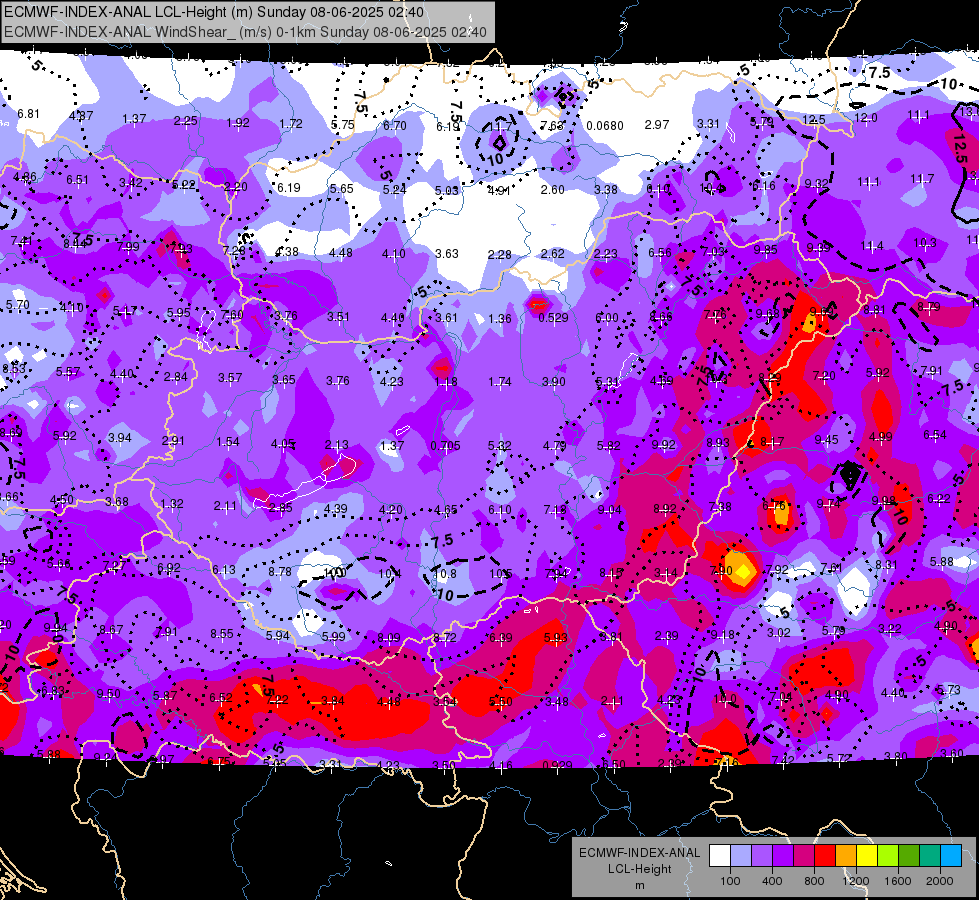Click the WindShear 0-1km title line
This screenshot has width=979, height=900.
point(245,32)
